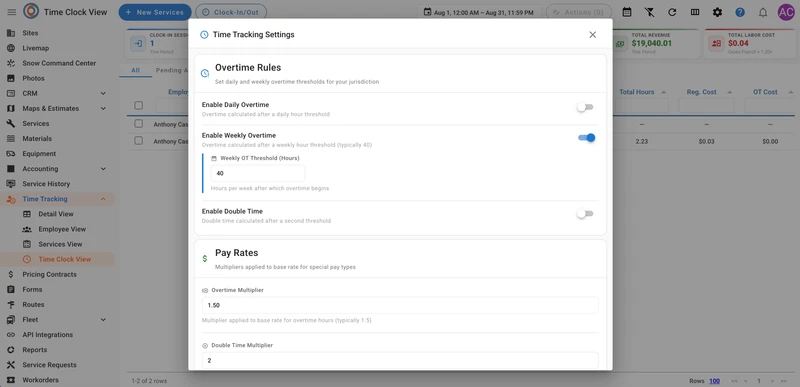Viewport: 800px width, 387px height.
Task: Open the Materials sidebar icon
Action: tap(11, 139)
